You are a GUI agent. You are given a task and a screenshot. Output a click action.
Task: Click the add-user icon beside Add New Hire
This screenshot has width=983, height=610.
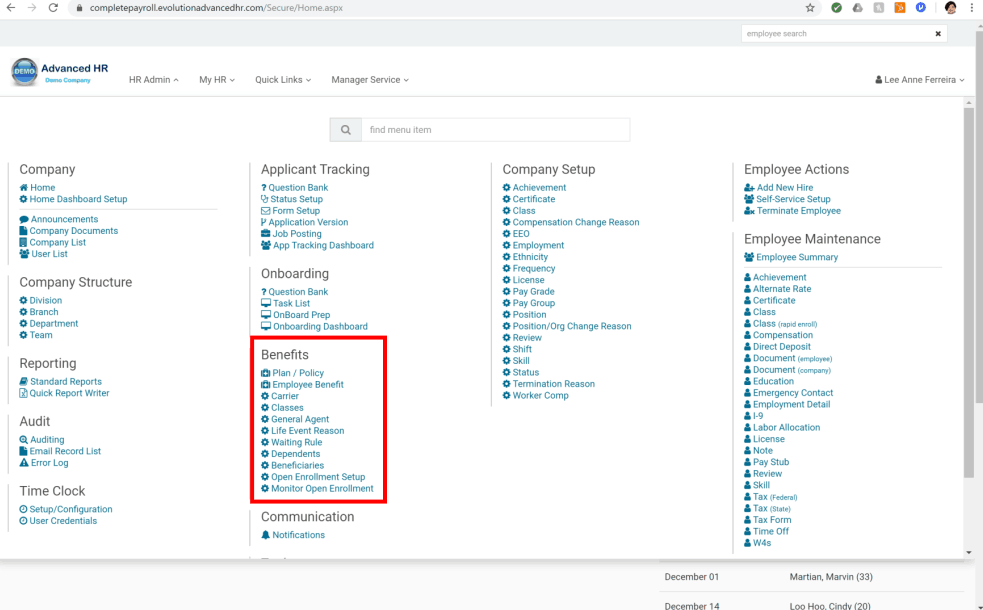[749, 187]
